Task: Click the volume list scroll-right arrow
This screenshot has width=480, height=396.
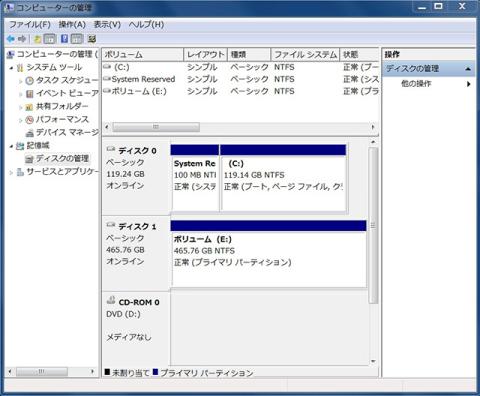Action: pos(373,127)
